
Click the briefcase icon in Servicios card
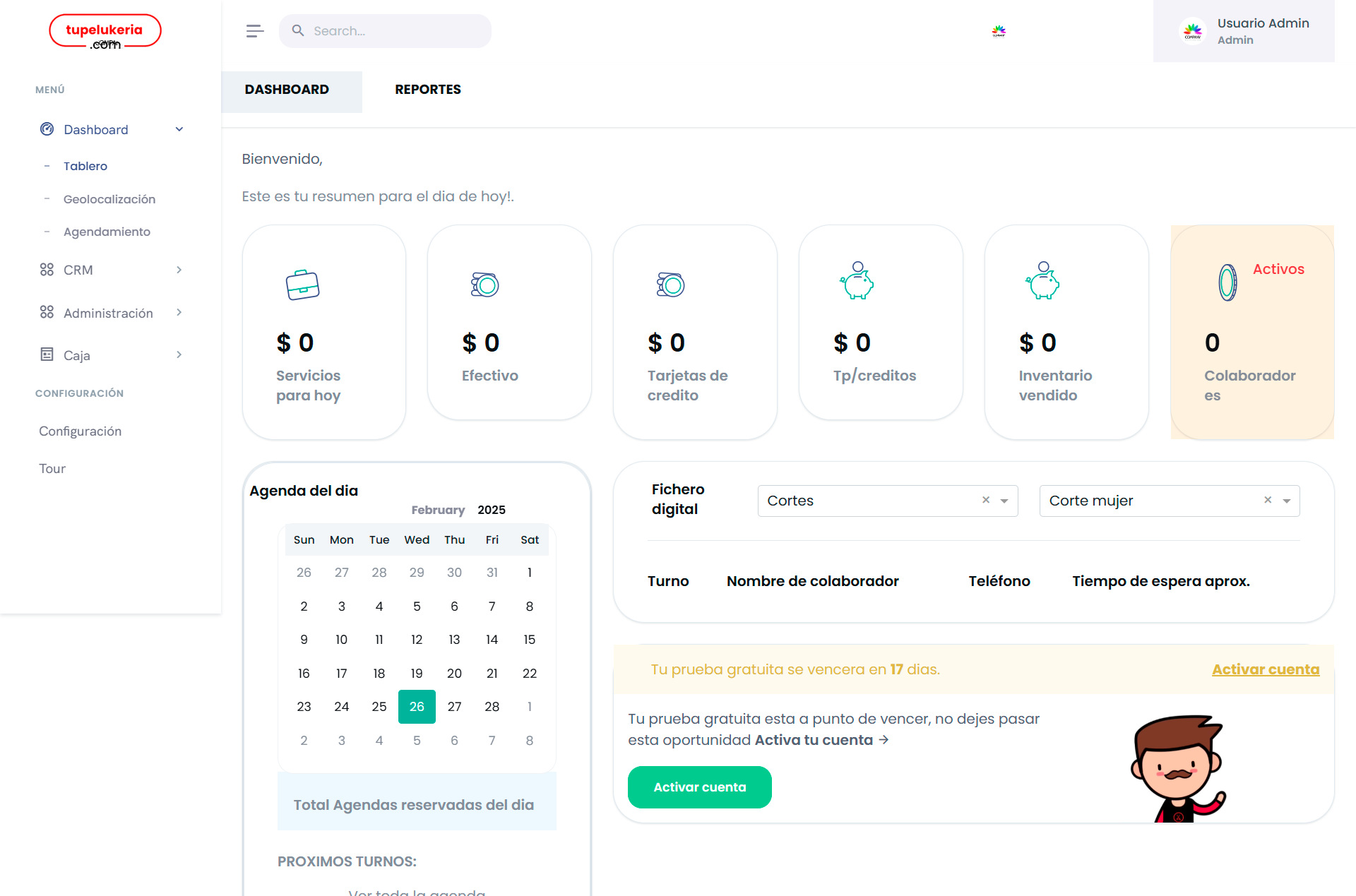pos(302,285)
